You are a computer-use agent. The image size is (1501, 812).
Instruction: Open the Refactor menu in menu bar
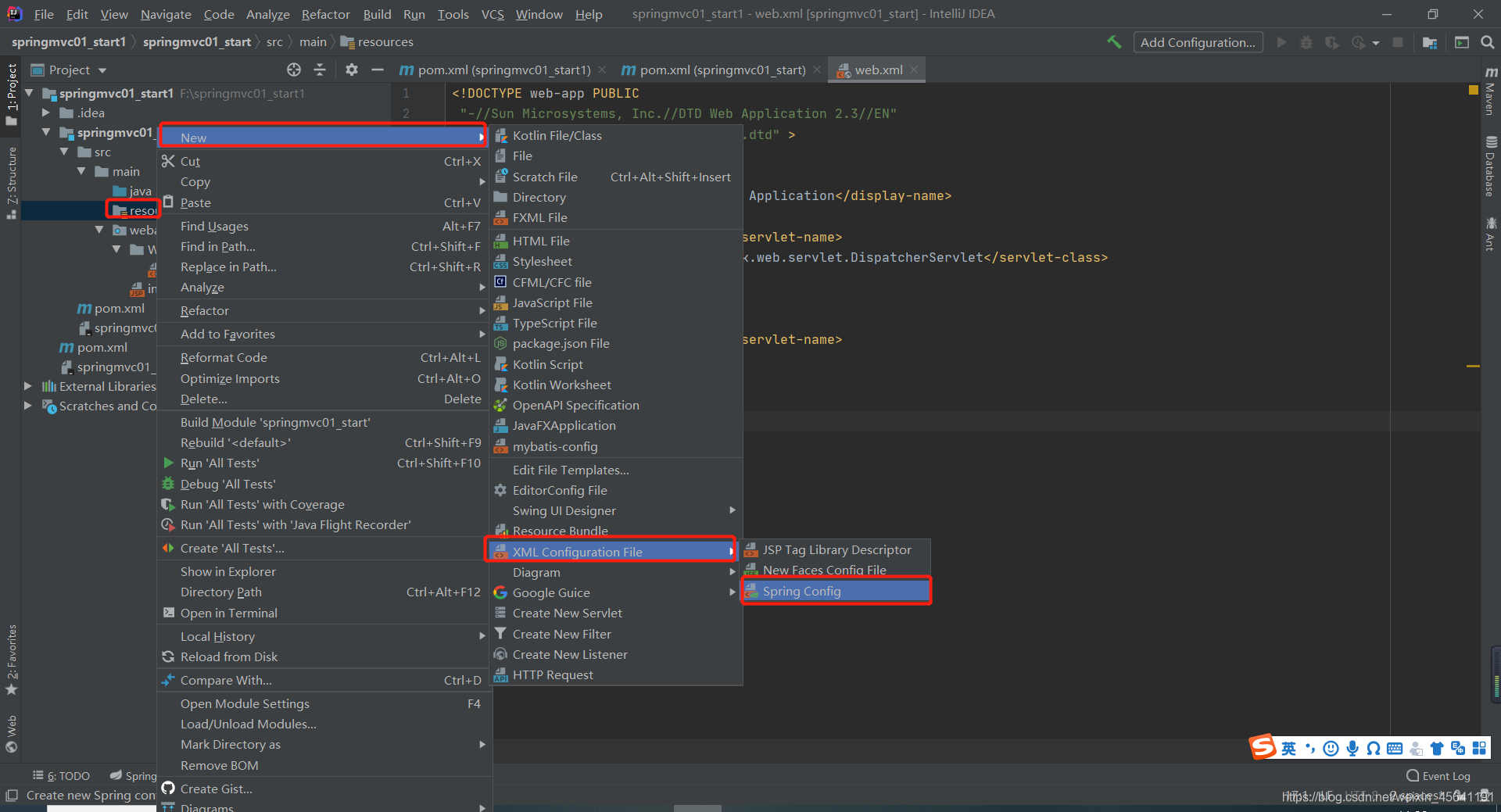[325, 14]
